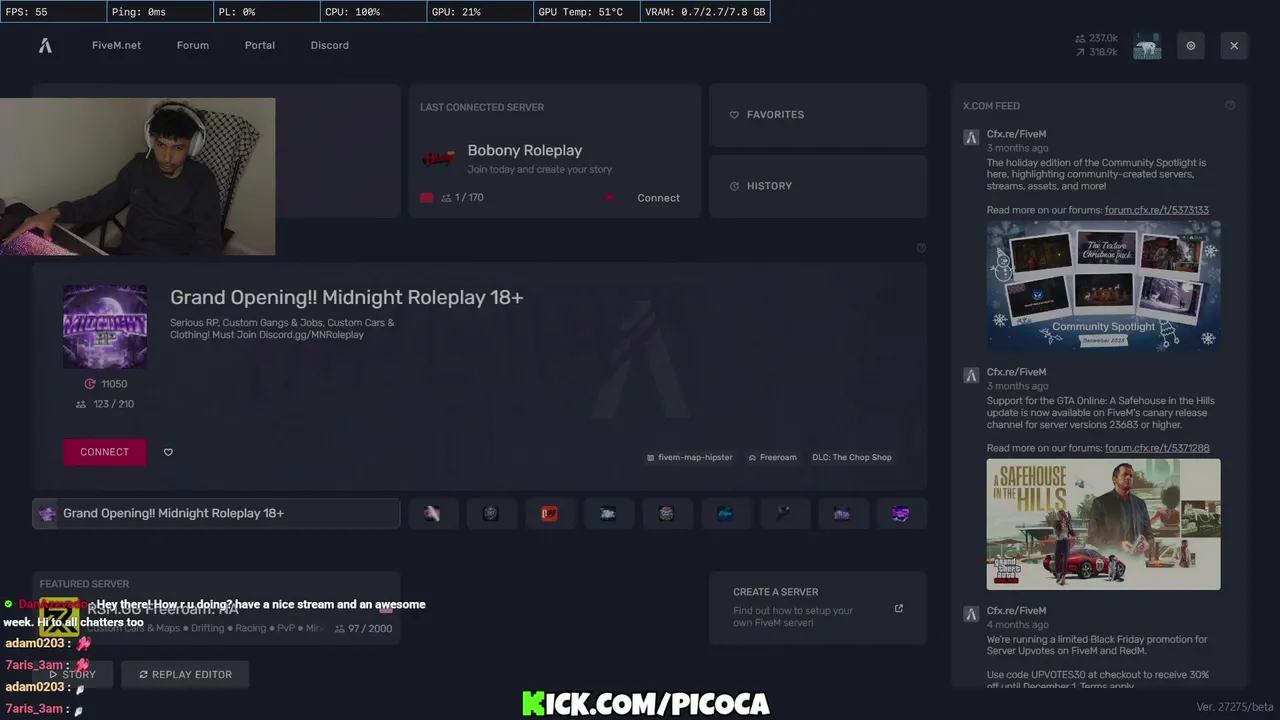The width and height of the screenshot is (1280, 720).
Task: Click the upvote burst count 11050 icon
Action: (90, 384)
